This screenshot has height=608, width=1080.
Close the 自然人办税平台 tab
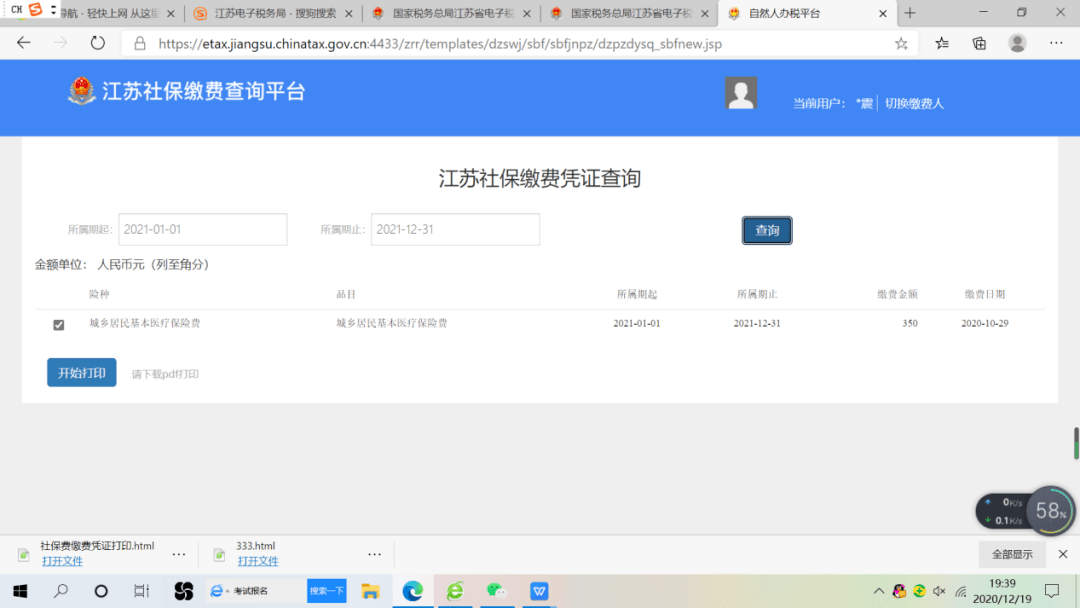[x=882, y=13]
